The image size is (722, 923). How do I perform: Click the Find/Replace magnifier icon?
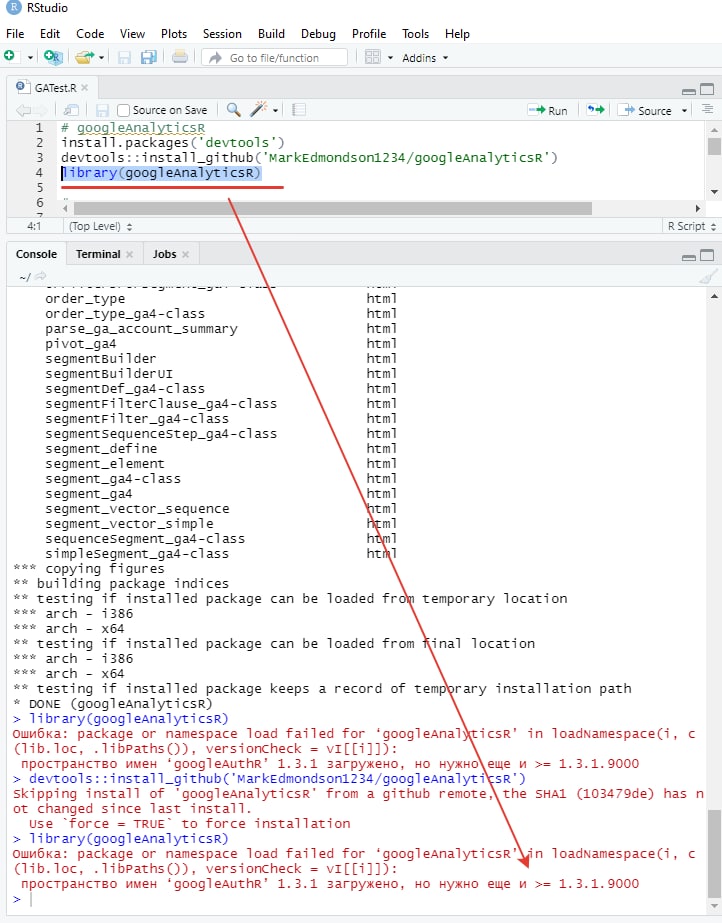pos(234,109)
